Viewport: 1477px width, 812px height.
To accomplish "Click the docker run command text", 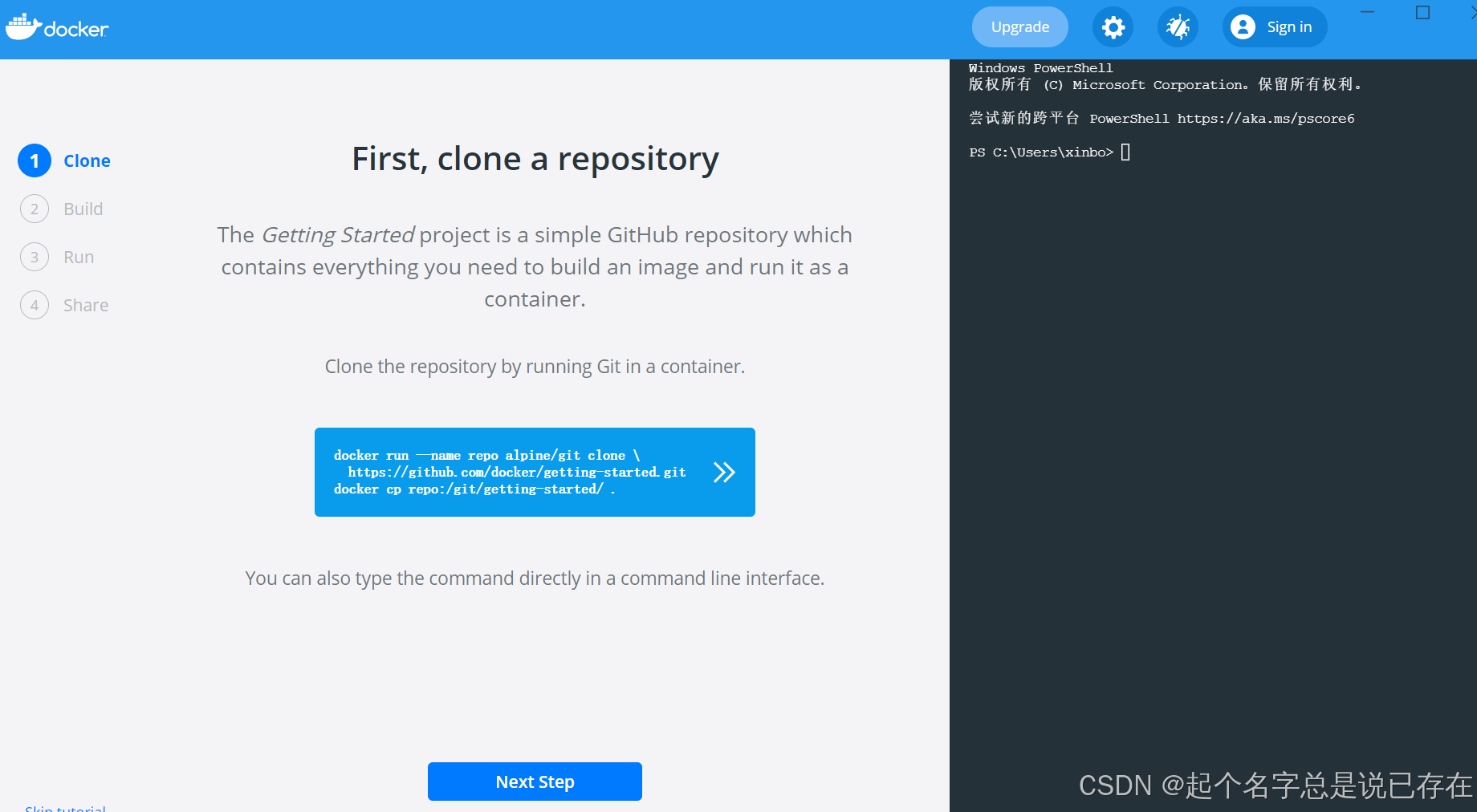I will tap(486, 455).
